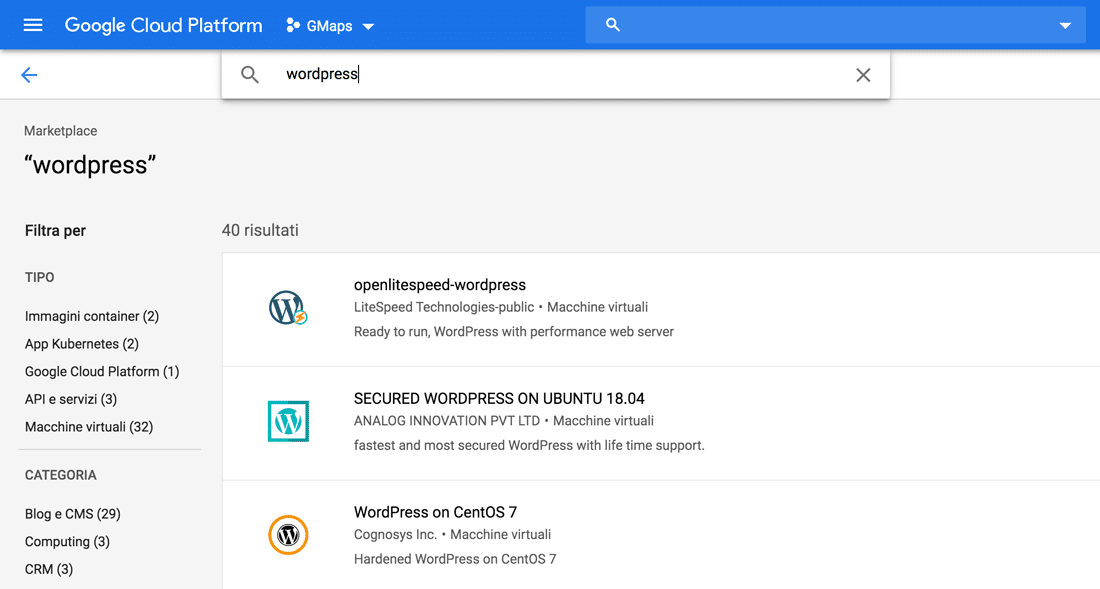Image resolution: width=1100 pixels, height=589 pixels.
Task: Open SECURED WORDPRESS ON UBUNTU 18.04 result
Action: [499, 398]
